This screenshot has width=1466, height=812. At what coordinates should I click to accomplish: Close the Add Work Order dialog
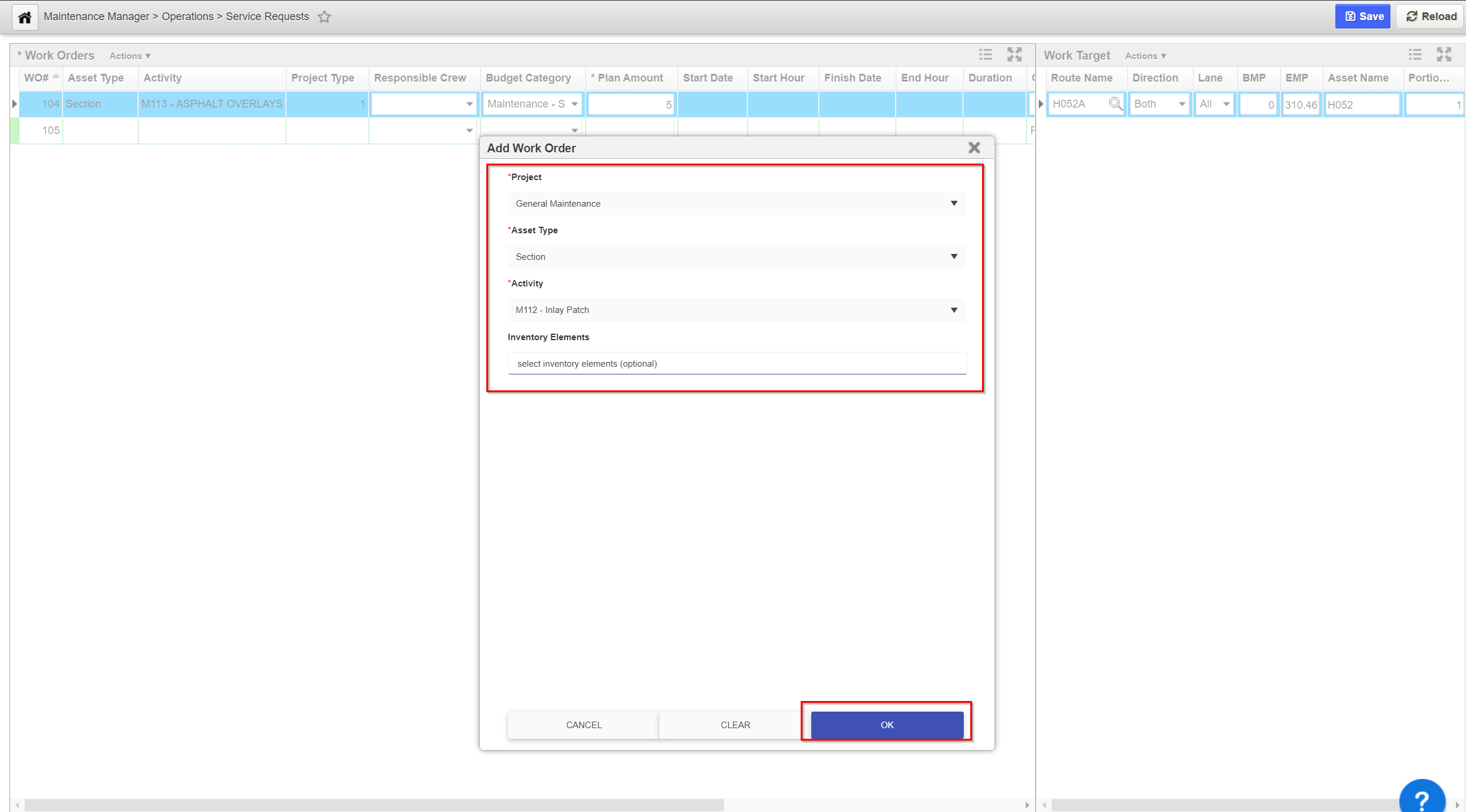point(974,148)
